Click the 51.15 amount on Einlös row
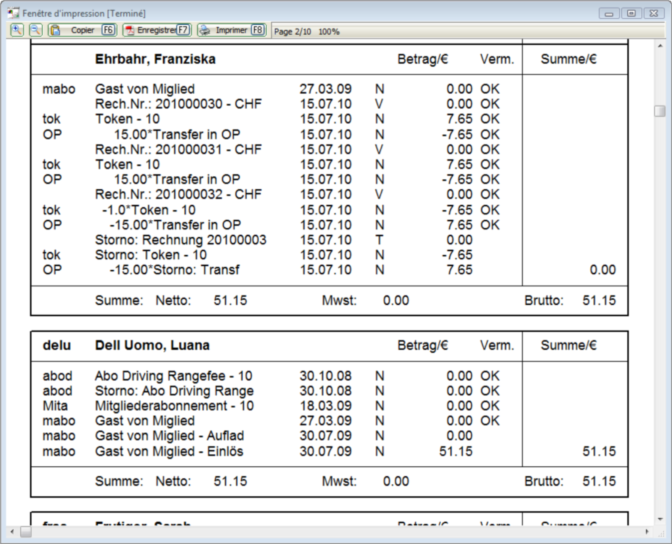 [x=456, y=451]
